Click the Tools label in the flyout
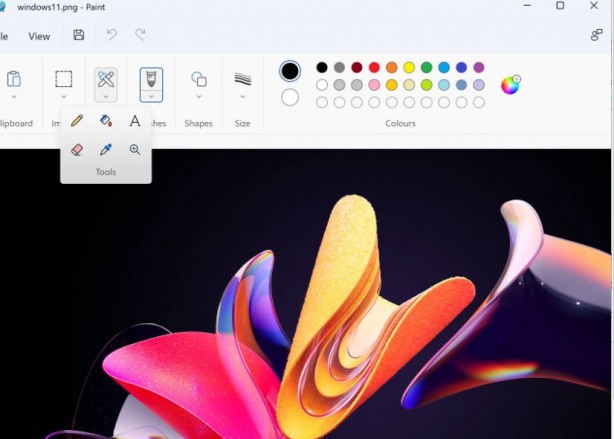Screen dimensions: 614x439 tap(106, 172)
